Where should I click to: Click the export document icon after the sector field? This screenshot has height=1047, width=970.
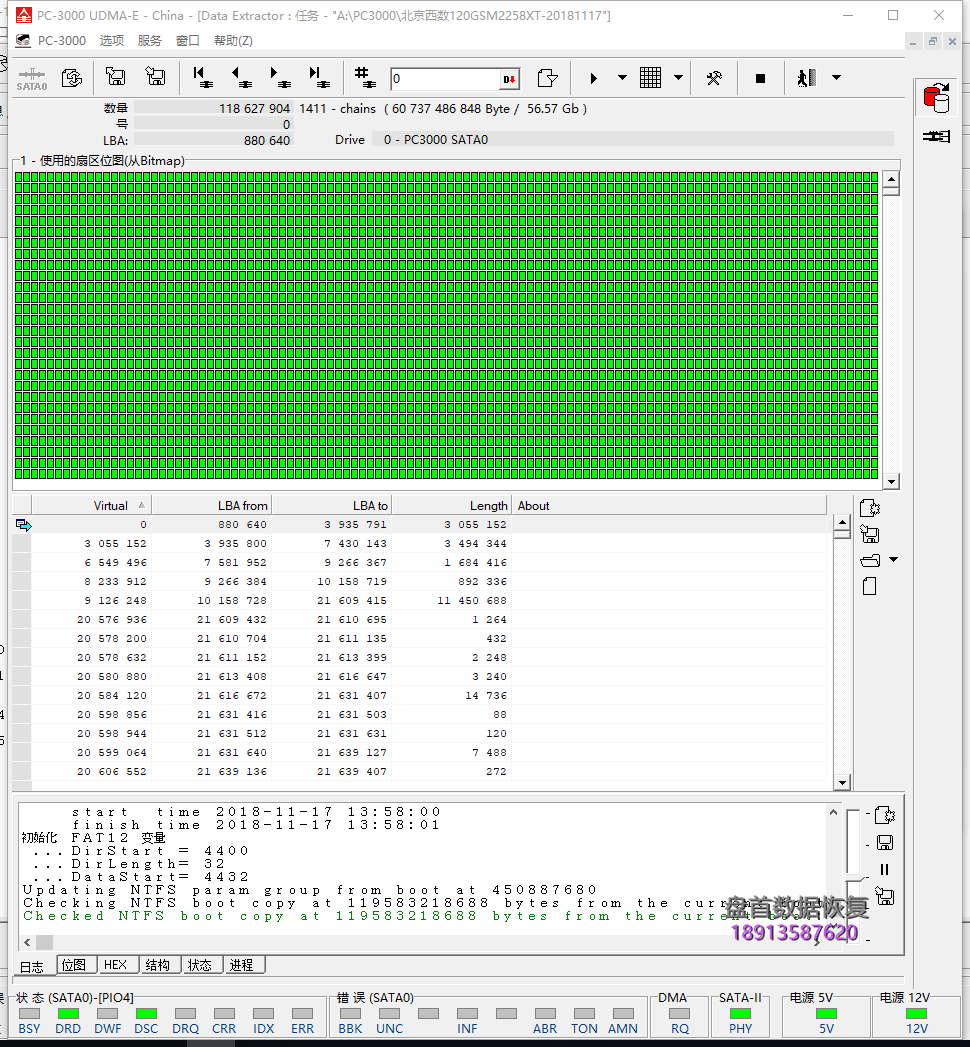[x=547, y=78]
